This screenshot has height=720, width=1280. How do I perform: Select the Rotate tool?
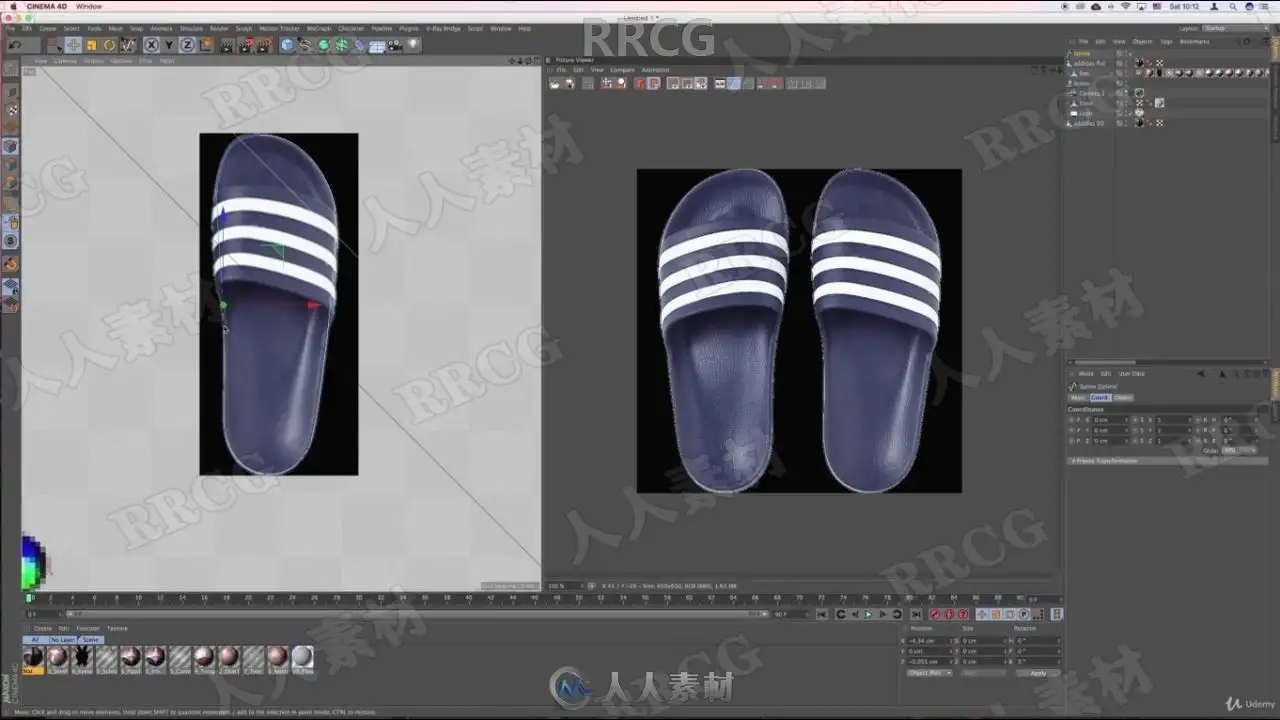pos(109,45)
